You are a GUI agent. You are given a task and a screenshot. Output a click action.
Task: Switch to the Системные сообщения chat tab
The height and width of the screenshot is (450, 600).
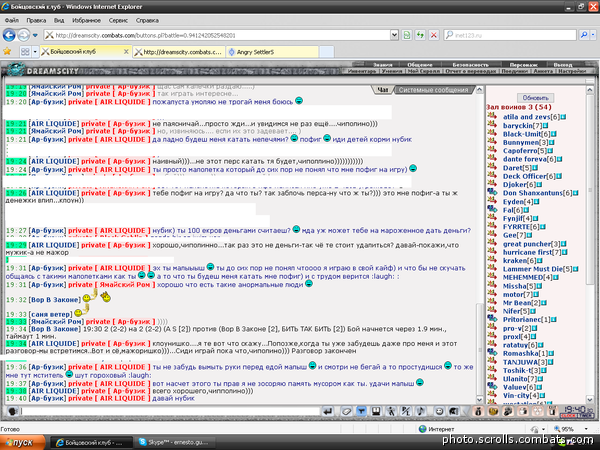(x=433, y=90)
